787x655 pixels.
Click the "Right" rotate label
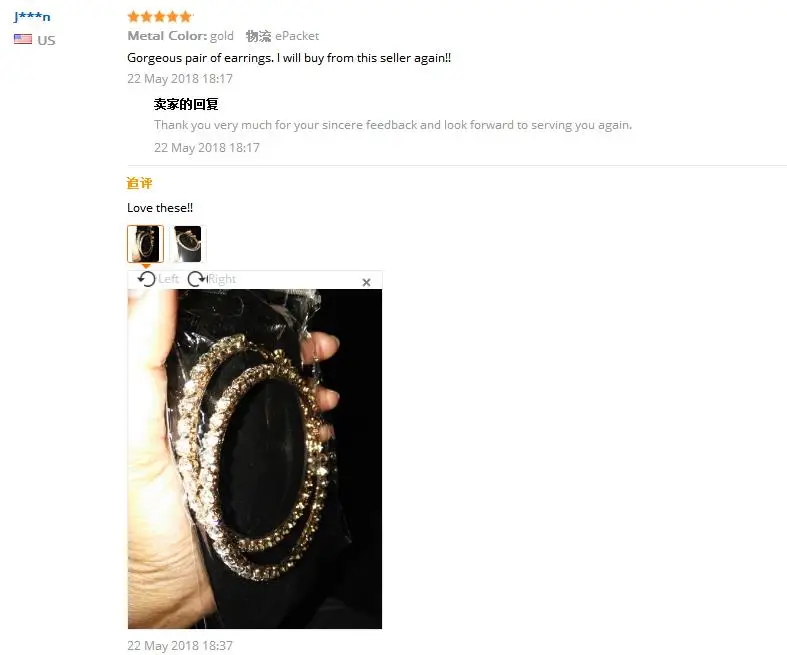click(x=222, y=279)
